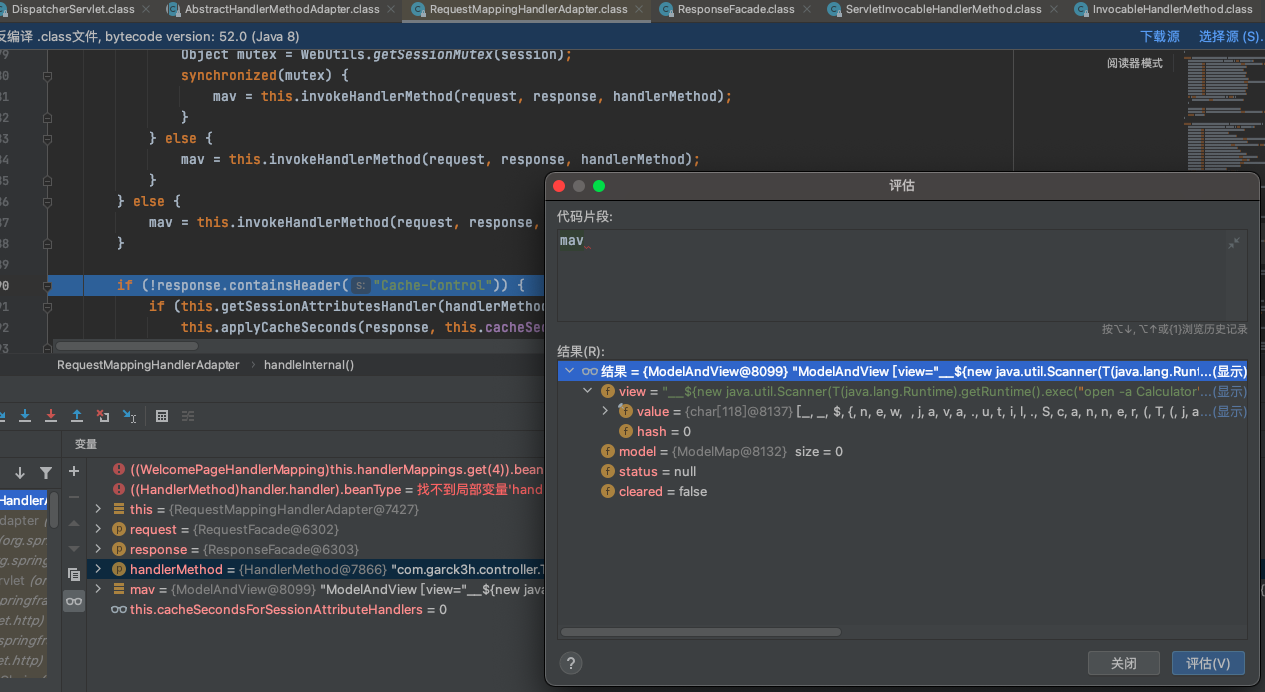1265x692 pixels.
Task: Collapse the 结果 root node in results
Action: (570, 371)
